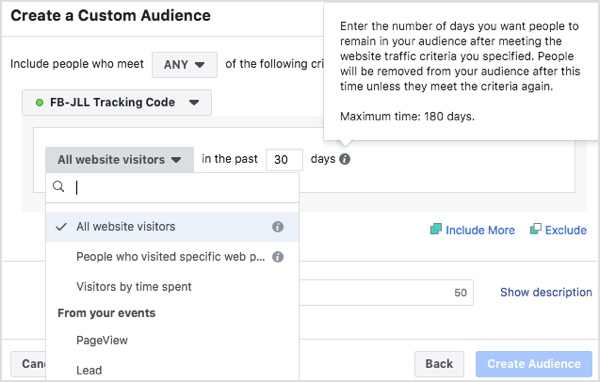Choose Visitors by time spent option
Image resolution: width=600 pixels, height=382 pixels.
click(172, 287)
